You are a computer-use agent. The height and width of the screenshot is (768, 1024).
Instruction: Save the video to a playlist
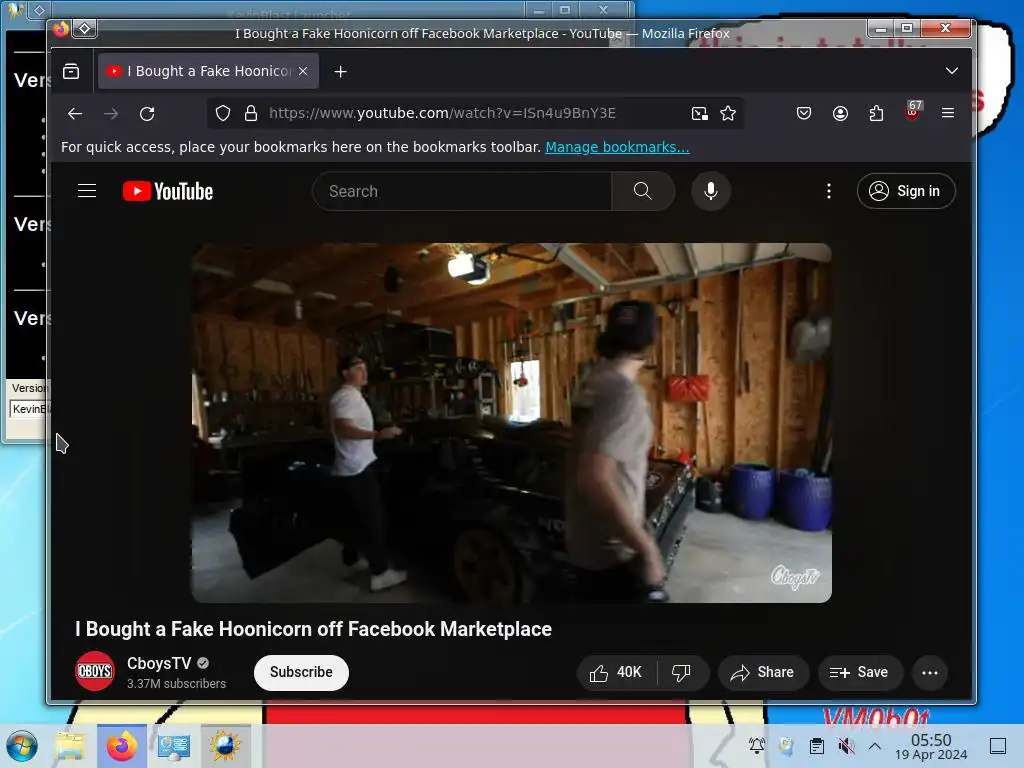tap(860, 673)
